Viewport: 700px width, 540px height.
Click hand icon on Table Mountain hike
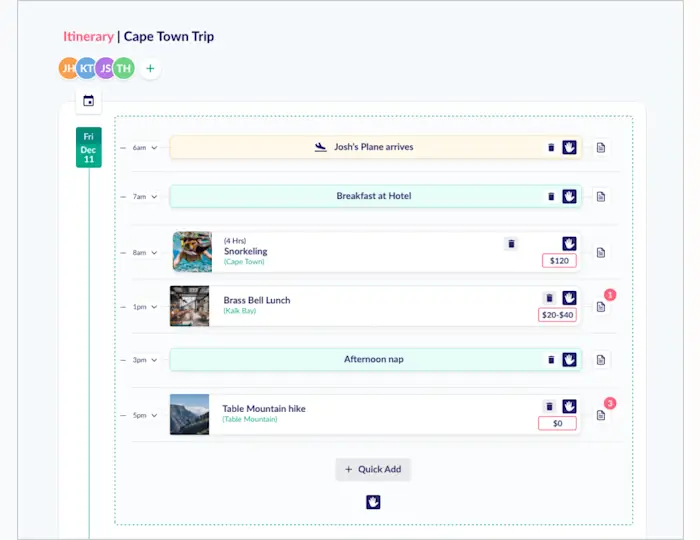(x=569, y=406)
